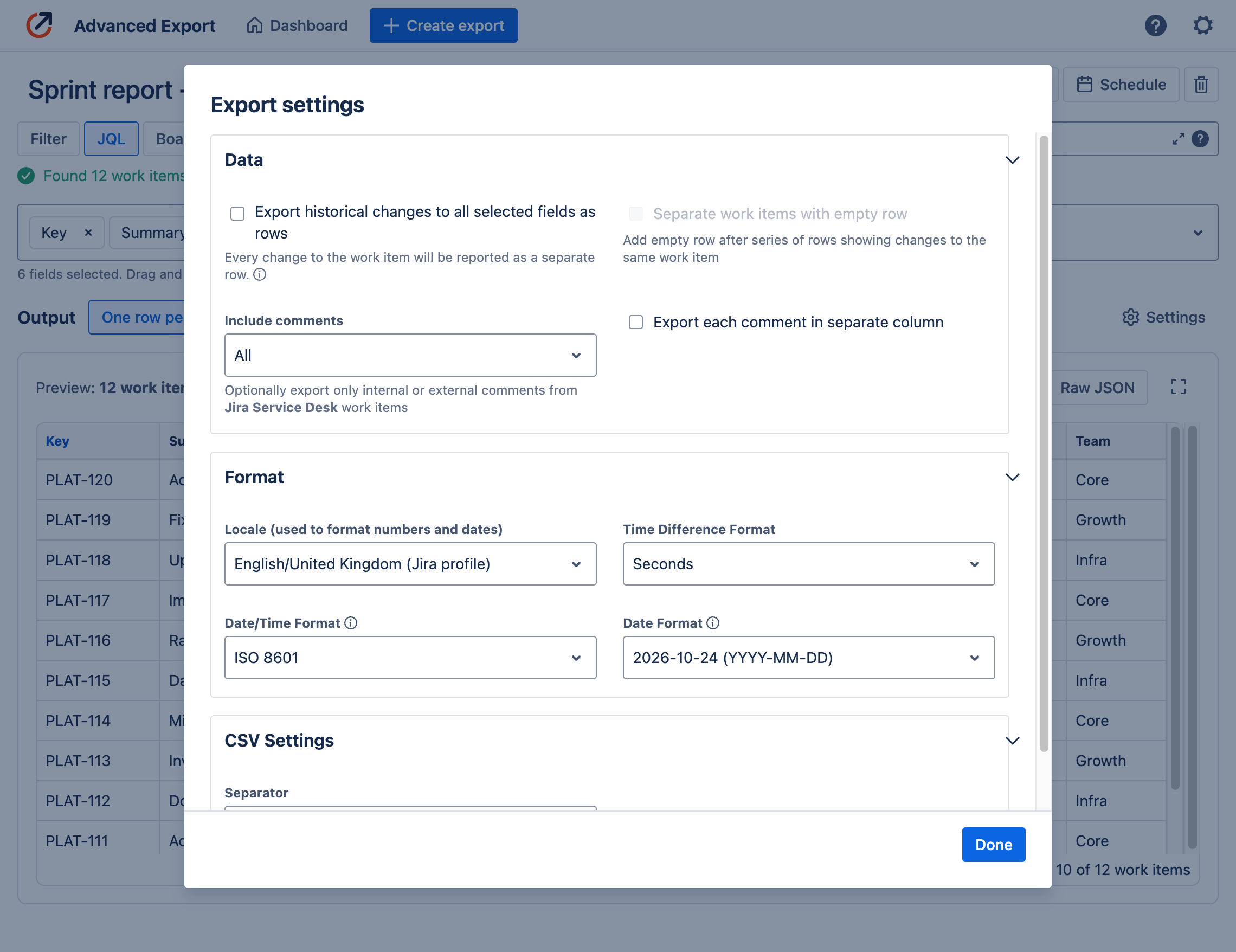This screenshot has height=952, width=1236.
Task: Open the gear settings icon in header
Action: (x=1202, y=25)
